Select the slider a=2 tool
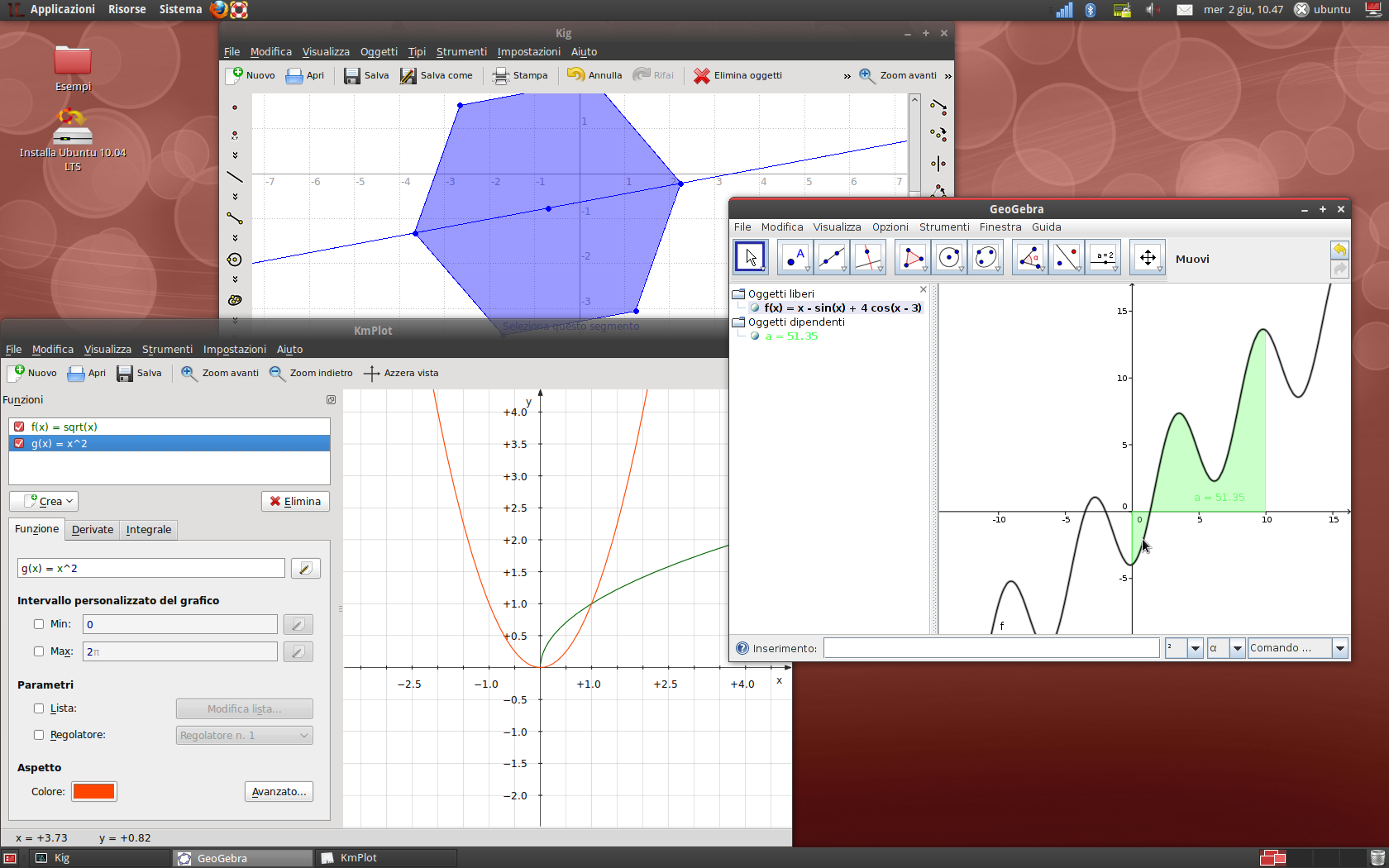The width and height of the screenshot is (1389, 868). (1104, 258)
